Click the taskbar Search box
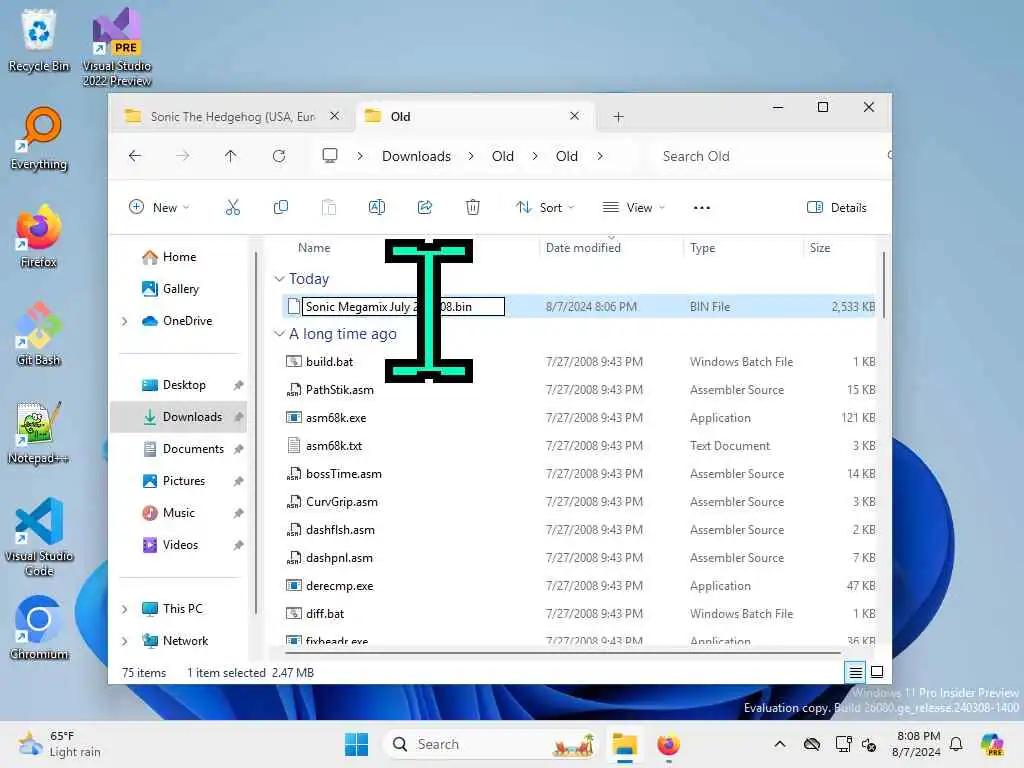The height and width of the screenshot is (768, 1024). point(492,744)
